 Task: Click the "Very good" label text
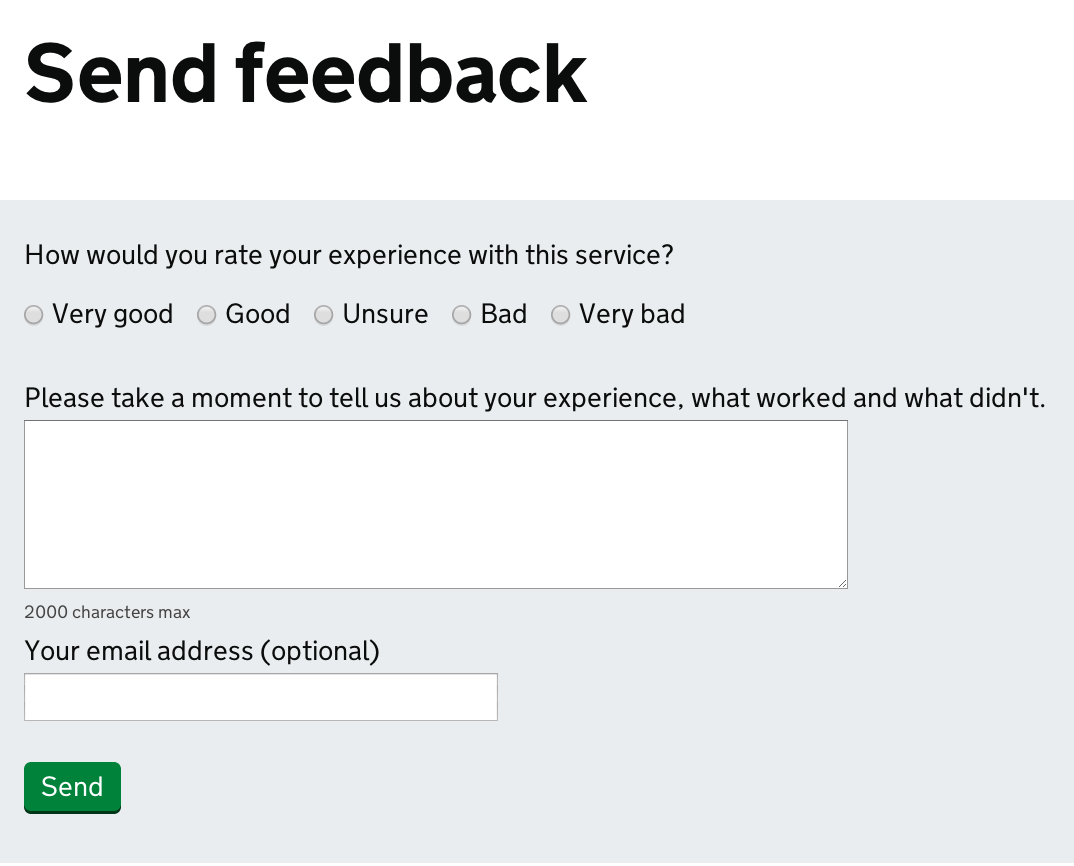pos(112,314)
